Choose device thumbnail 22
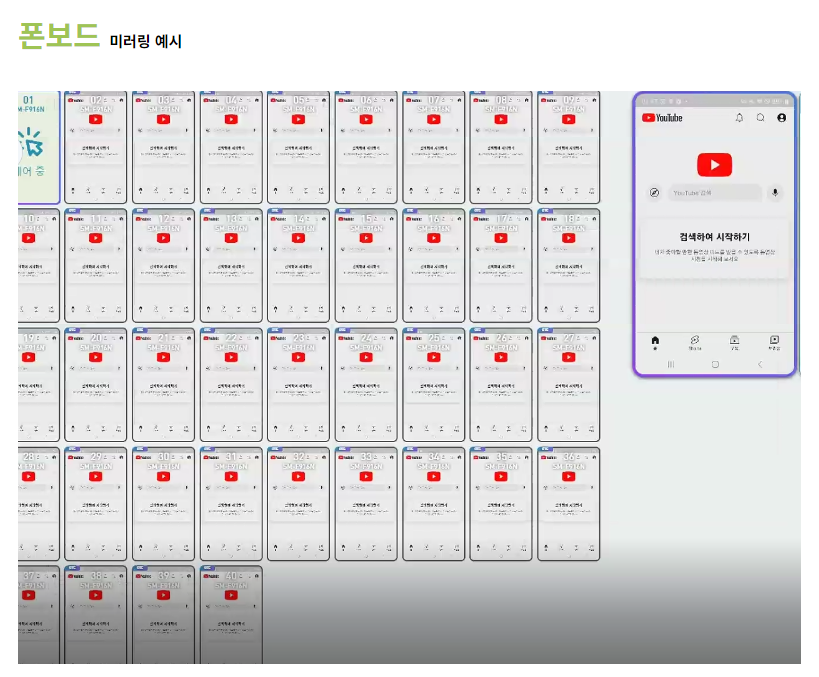 click(231, 384)
